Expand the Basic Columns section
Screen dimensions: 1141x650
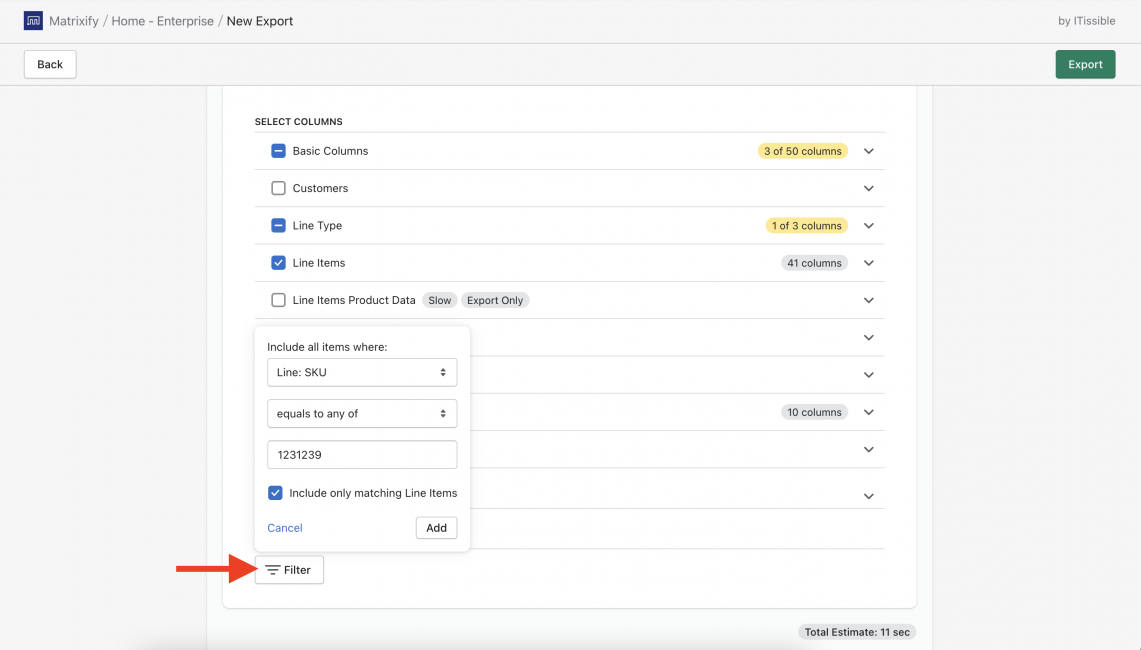pos(868,151)
